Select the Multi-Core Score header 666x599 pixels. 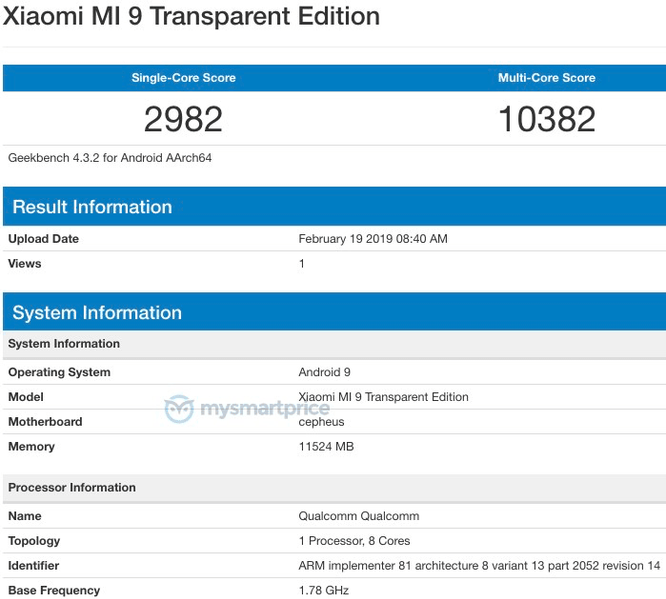pos(546,78)
